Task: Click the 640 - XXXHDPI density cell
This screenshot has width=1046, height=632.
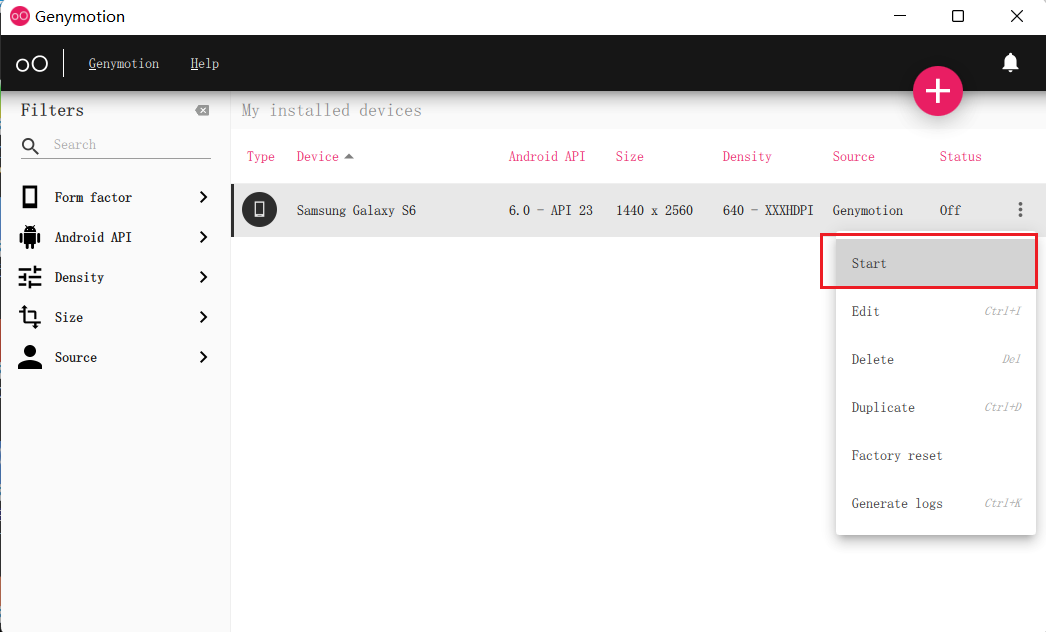Action: (x=768, y=210)
